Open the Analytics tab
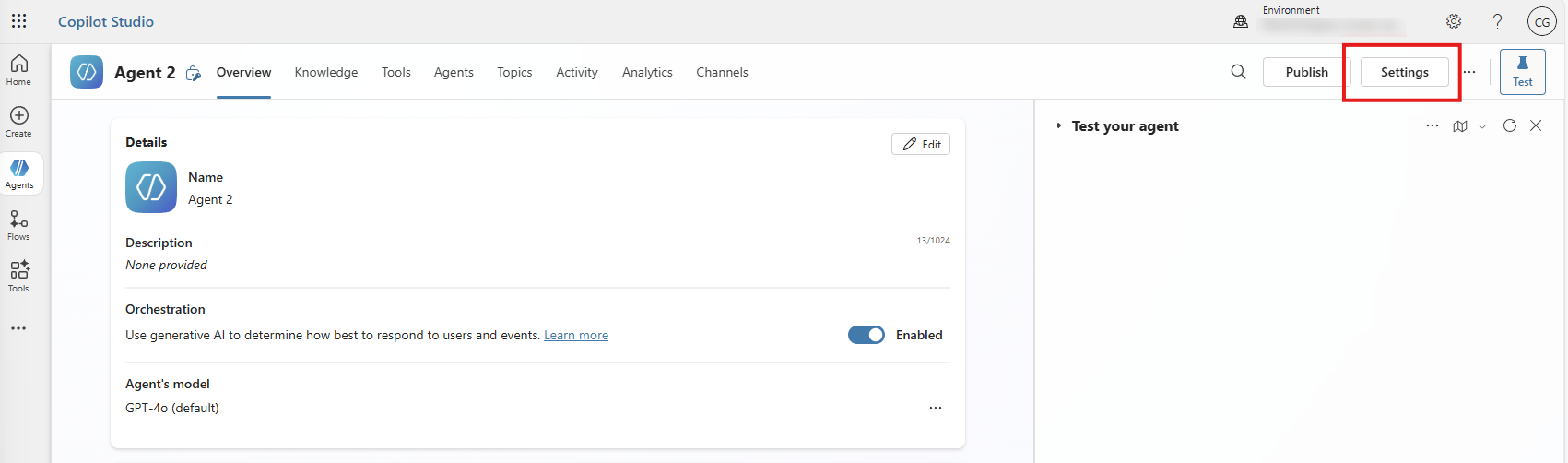 pyautogui.click(x=647, y=72)
